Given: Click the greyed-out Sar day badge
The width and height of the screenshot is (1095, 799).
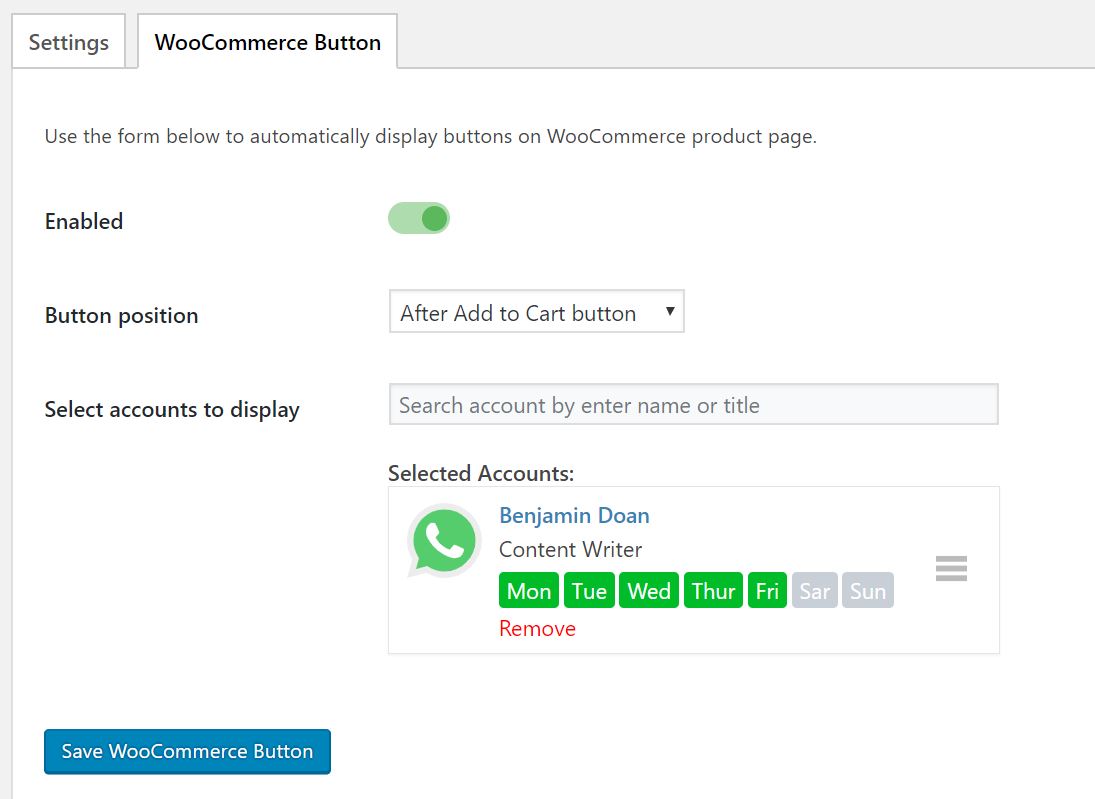Looking at the screenshot, I should pyautogui.click(x=814, y=591).
